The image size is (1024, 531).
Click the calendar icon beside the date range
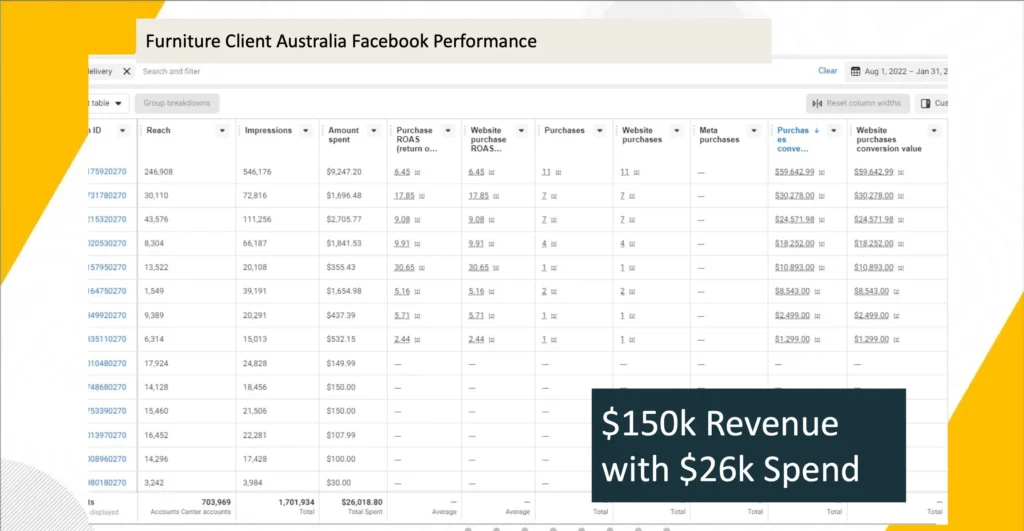coord(855,72)
